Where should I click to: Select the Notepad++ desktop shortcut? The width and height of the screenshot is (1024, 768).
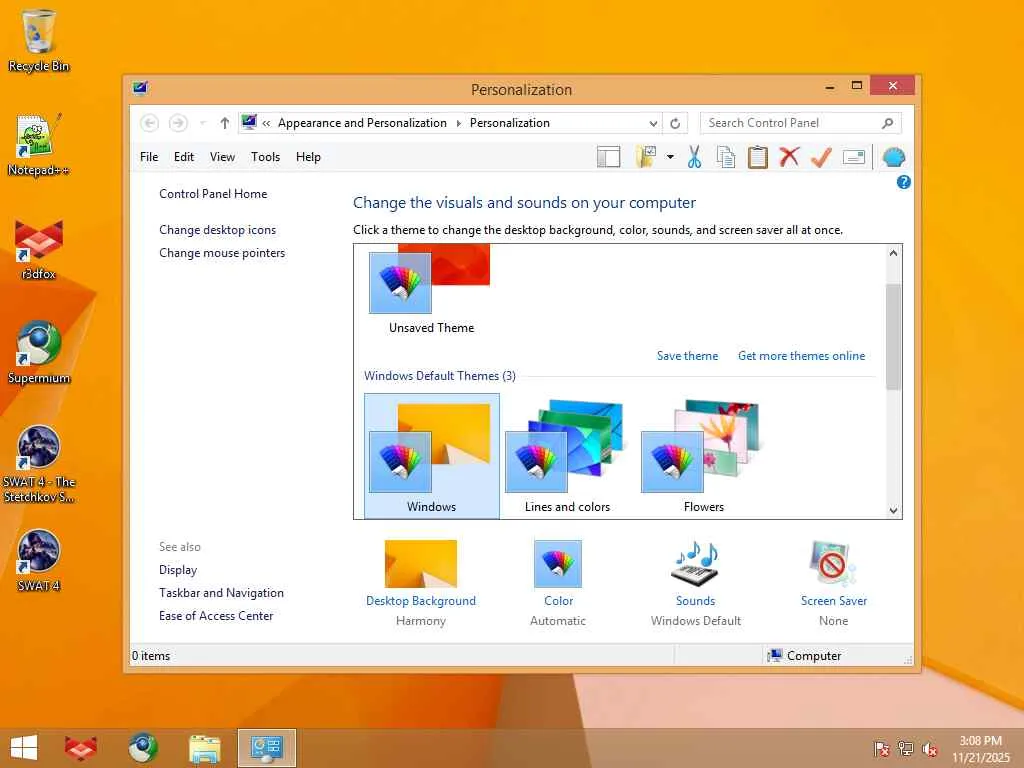tap(38, 145)
